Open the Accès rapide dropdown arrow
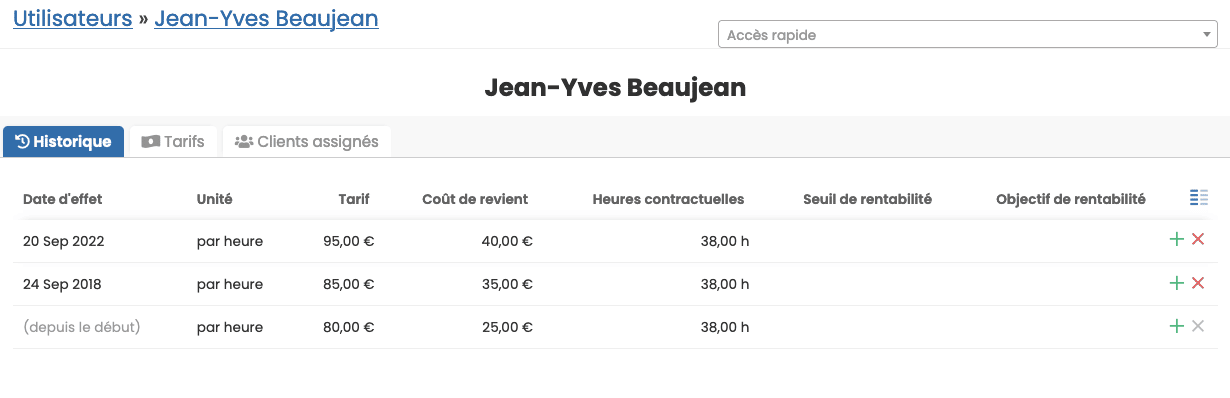1230x398 pixels. [1207, 35]
